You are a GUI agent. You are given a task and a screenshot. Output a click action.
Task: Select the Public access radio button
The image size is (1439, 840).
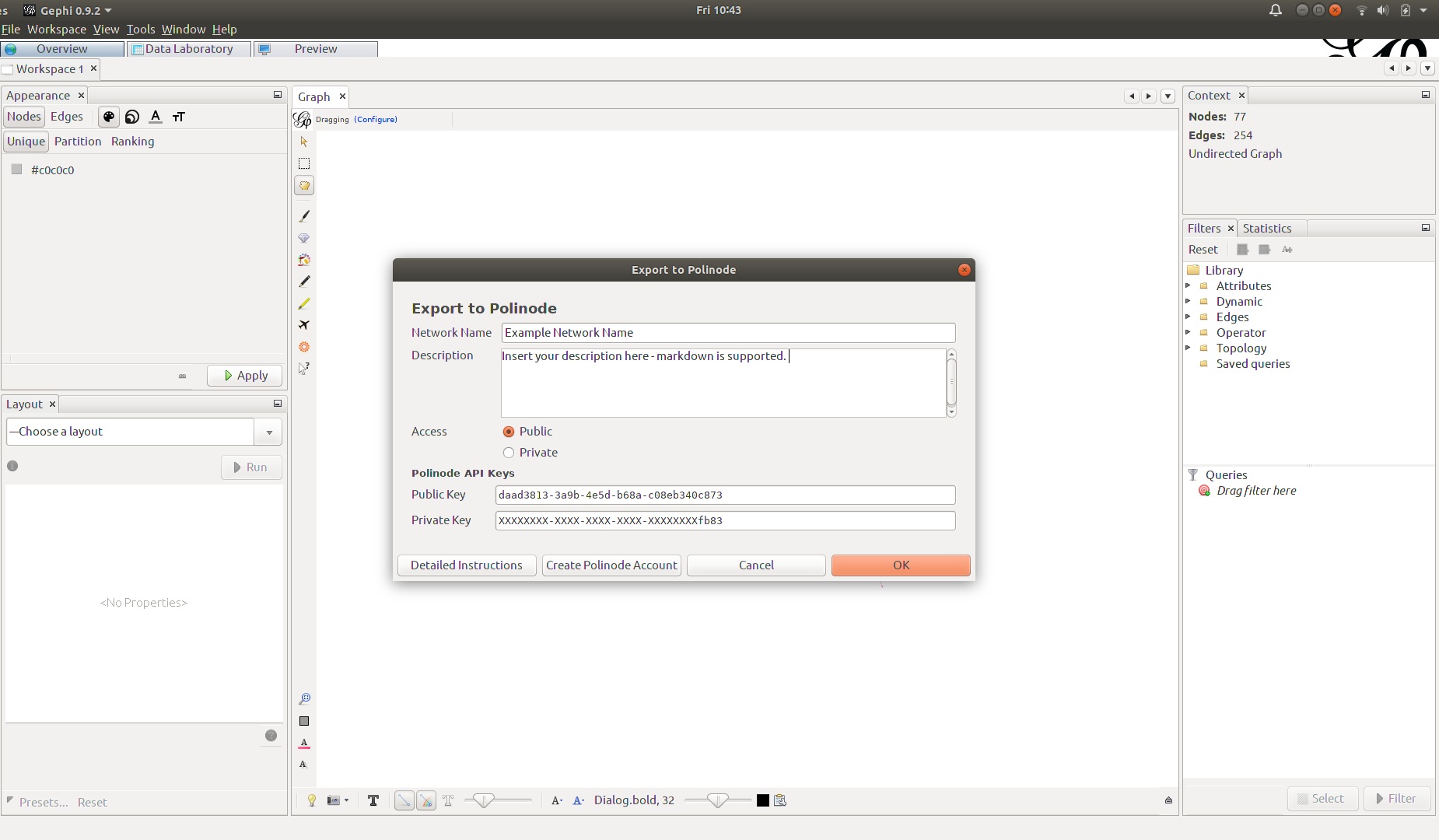click(509, 432)
